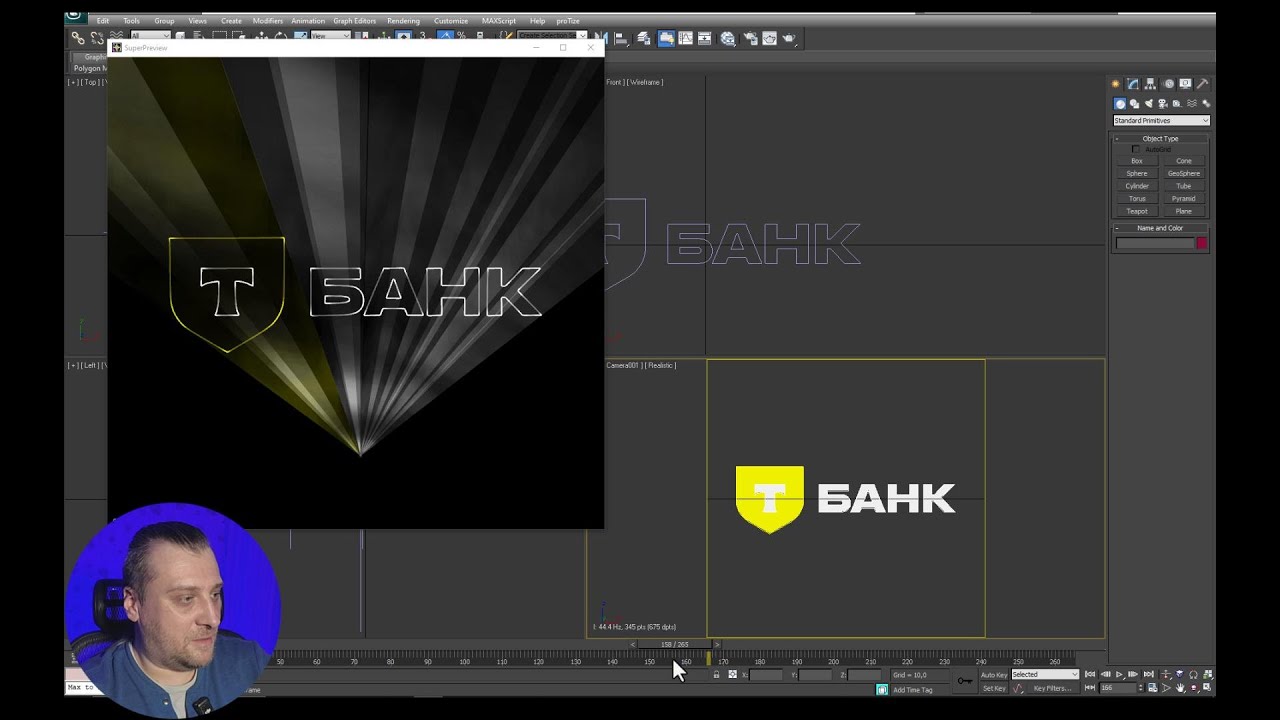The width and height of the screenshot is (1280, 720).
Task: Select the Lights category icon
Action: click(x=1149, y=104)
